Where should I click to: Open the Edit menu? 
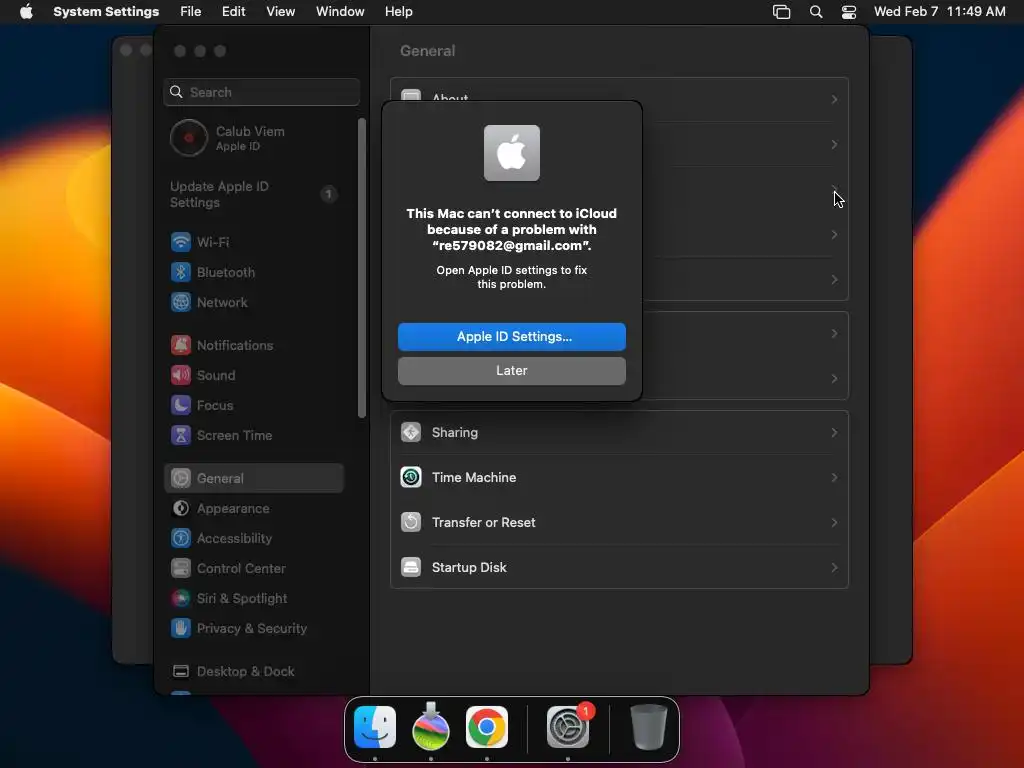point(234,12)
